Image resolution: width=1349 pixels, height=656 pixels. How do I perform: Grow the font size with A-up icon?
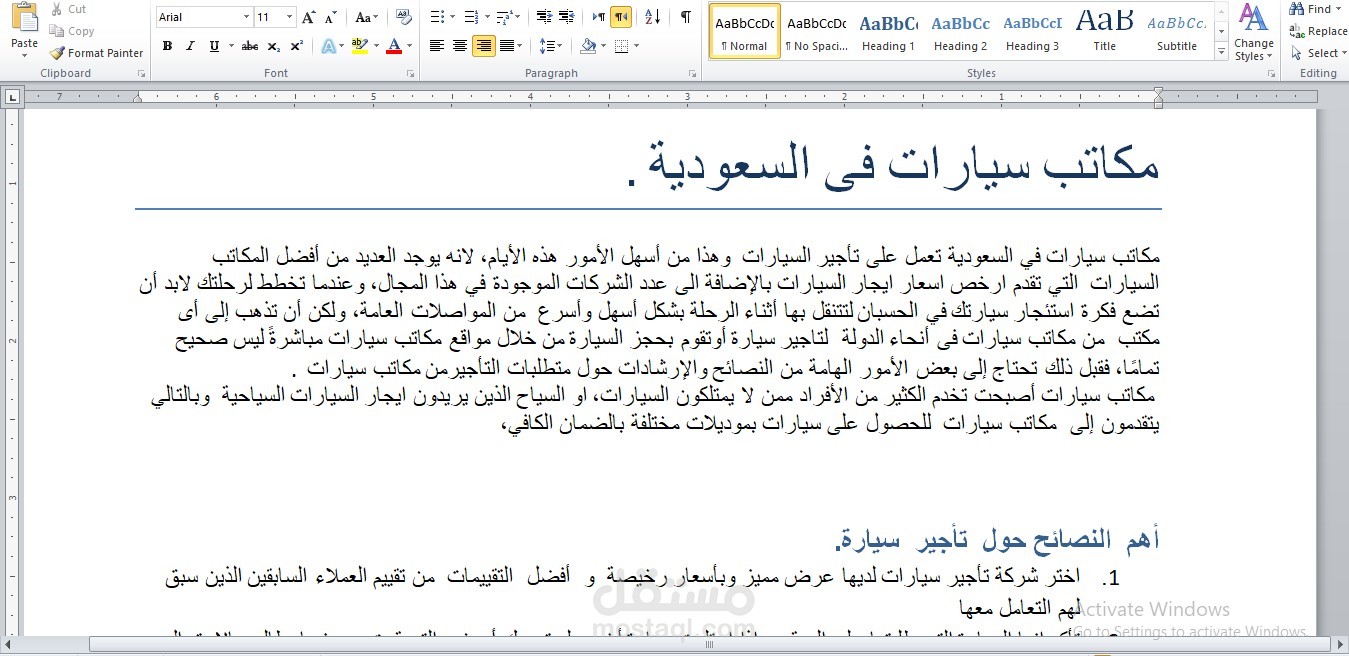[x=308, y=17]
